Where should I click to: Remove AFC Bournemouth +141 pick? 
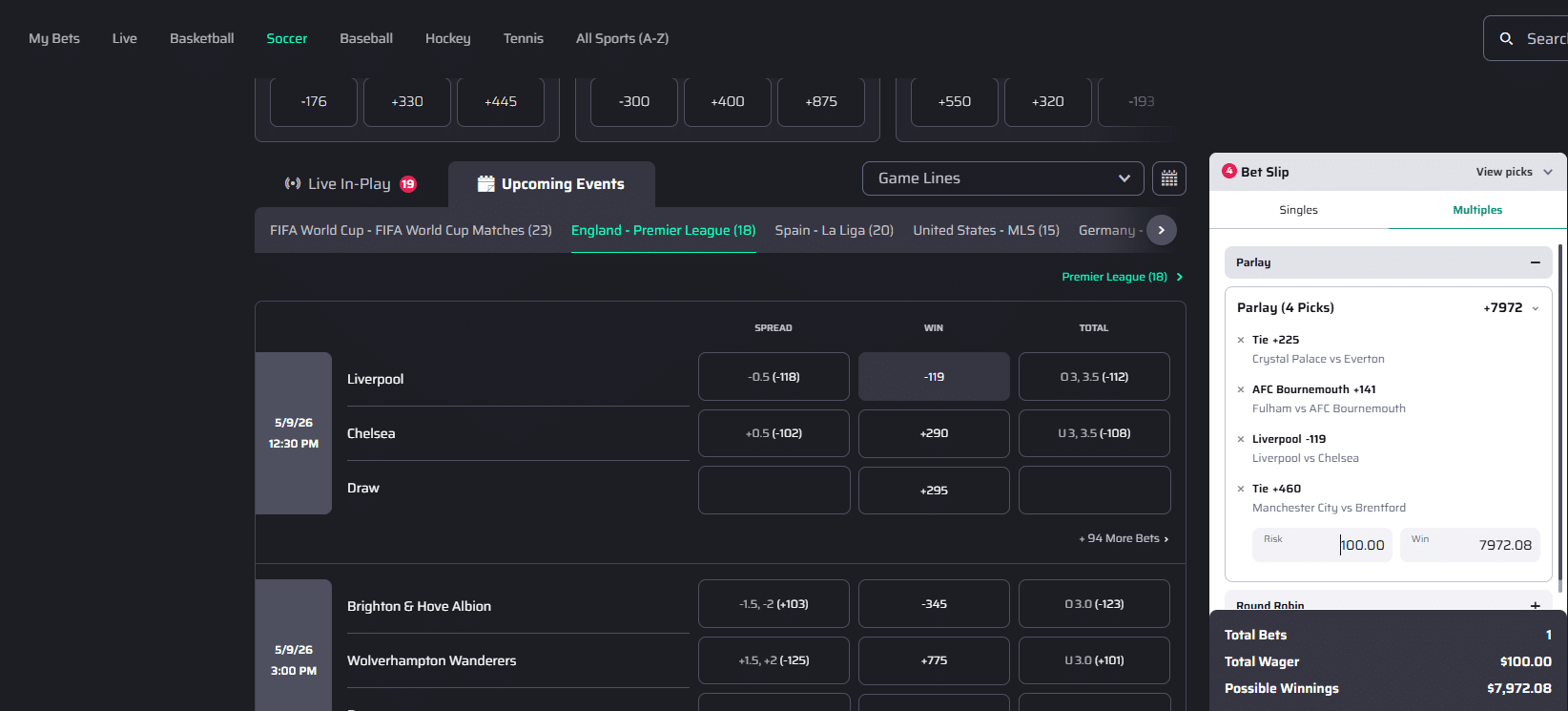tap(1241, 389)
